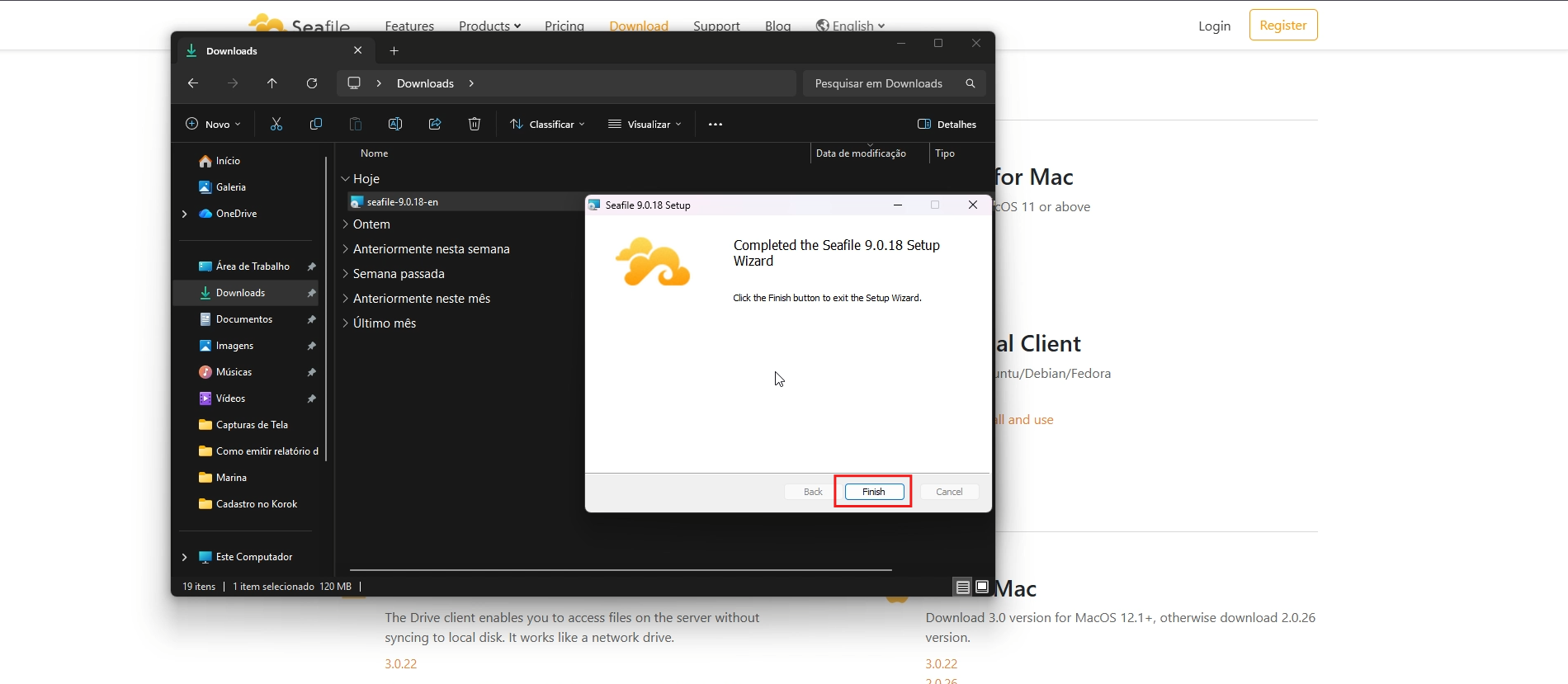1568x684 pixels.
Task: Open the Novo dropdown menu
Action: click(x=213, y=125)
